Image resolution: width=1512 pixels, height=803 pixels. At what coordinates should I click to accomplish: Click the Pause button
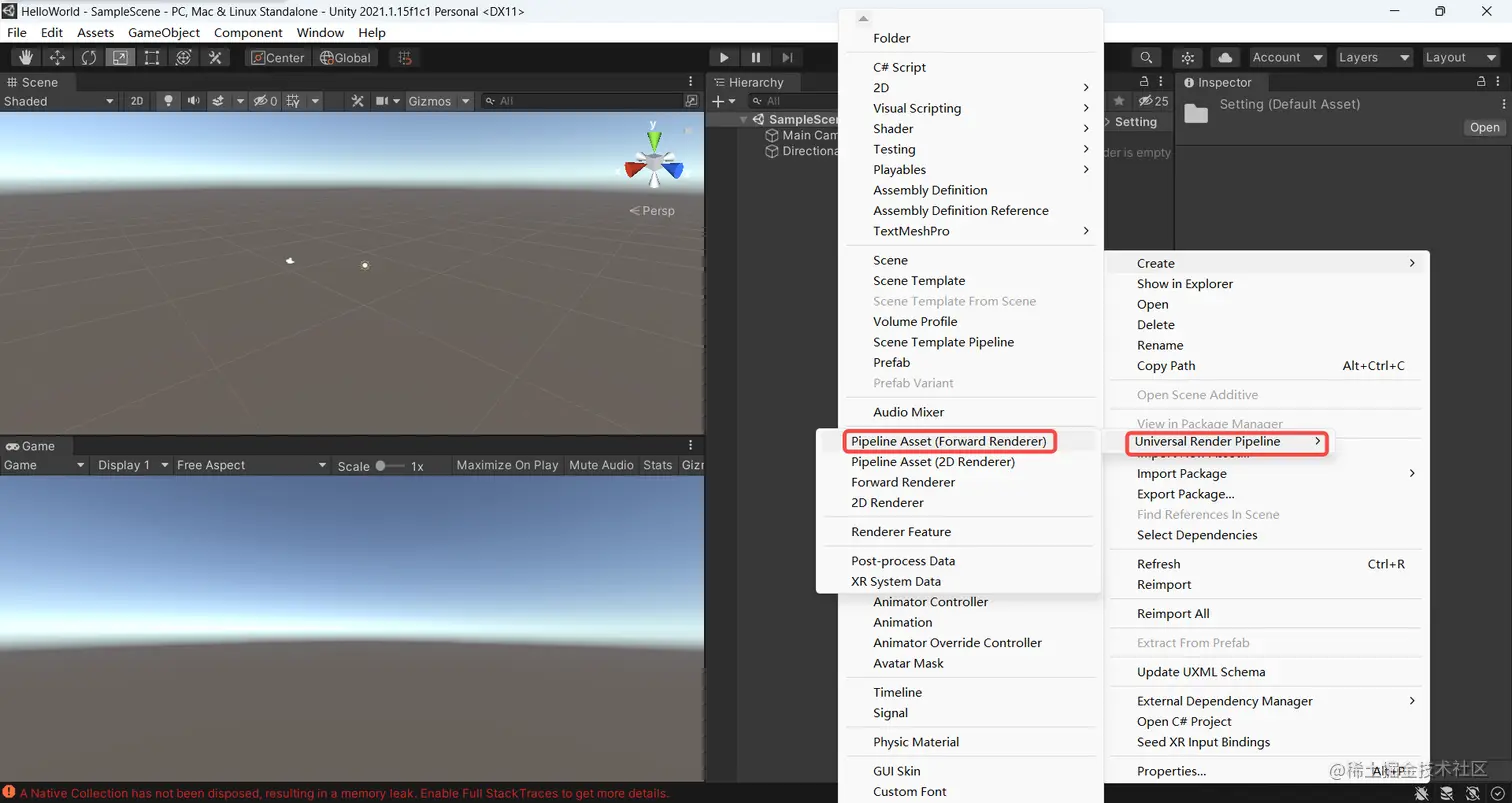(x=756, y=57)
